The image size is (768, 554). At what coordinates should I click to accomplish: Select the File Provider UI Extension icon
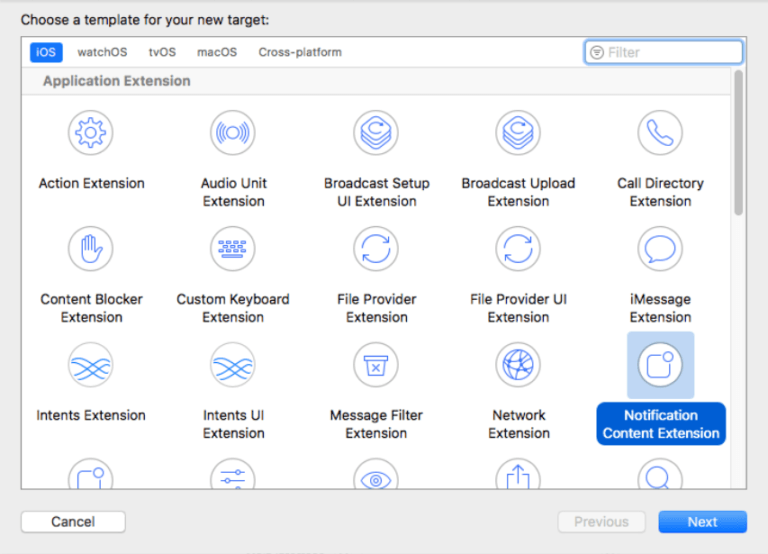tap(518, 249)
